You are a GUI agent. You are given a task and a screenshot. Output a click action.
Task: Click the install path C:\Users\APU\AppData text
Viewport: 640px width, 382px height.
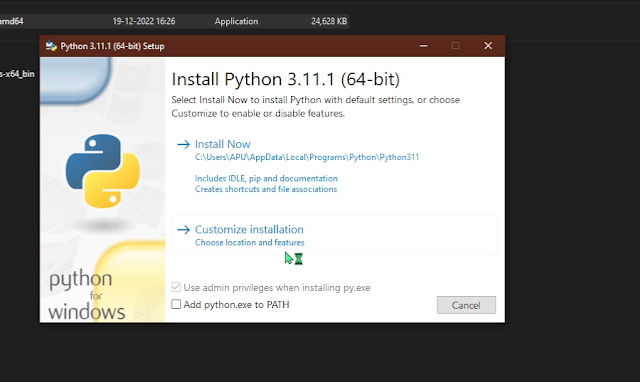307,157
